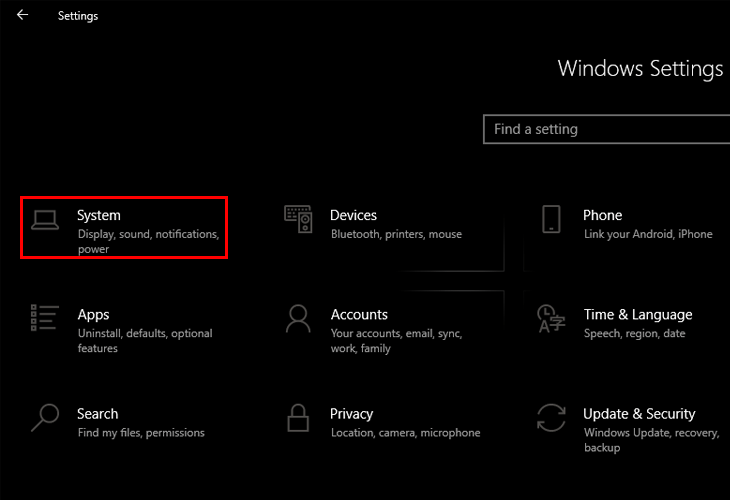Click the list icon for Apps

pos(45,318)
